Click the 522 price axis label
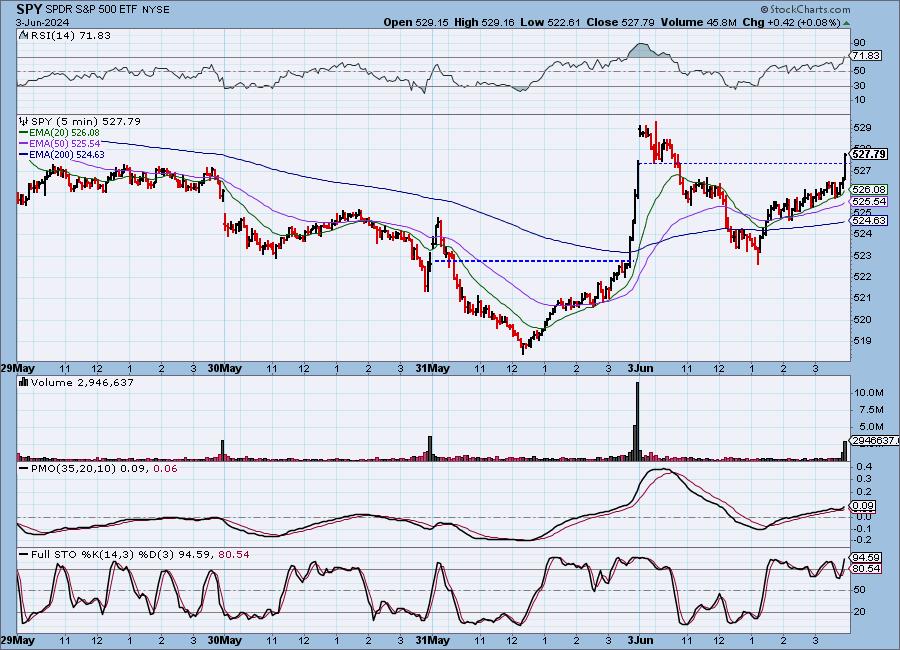This screenshot has height=650, width=900. point(863,277)
